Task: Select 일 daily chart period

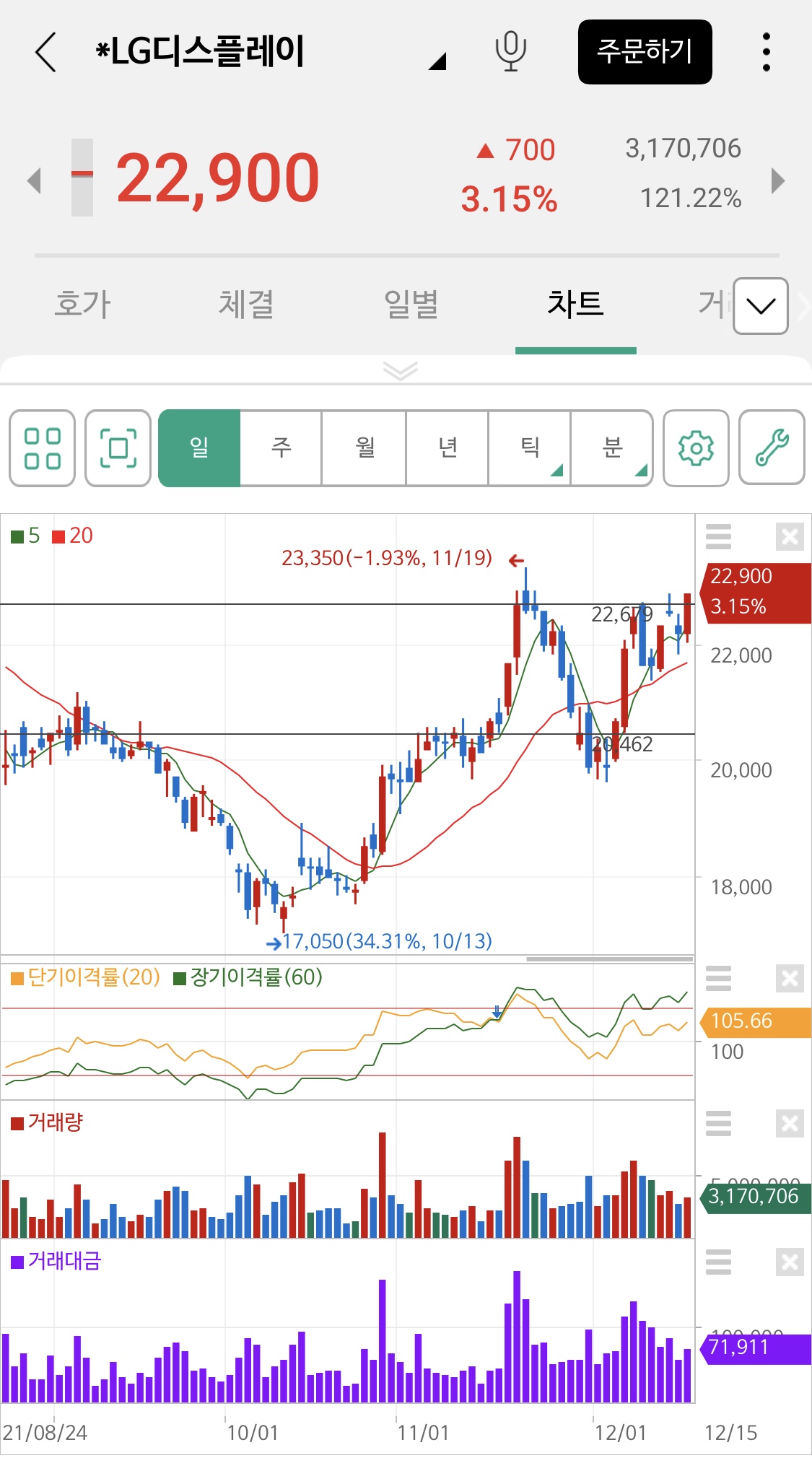Action: 199,448
